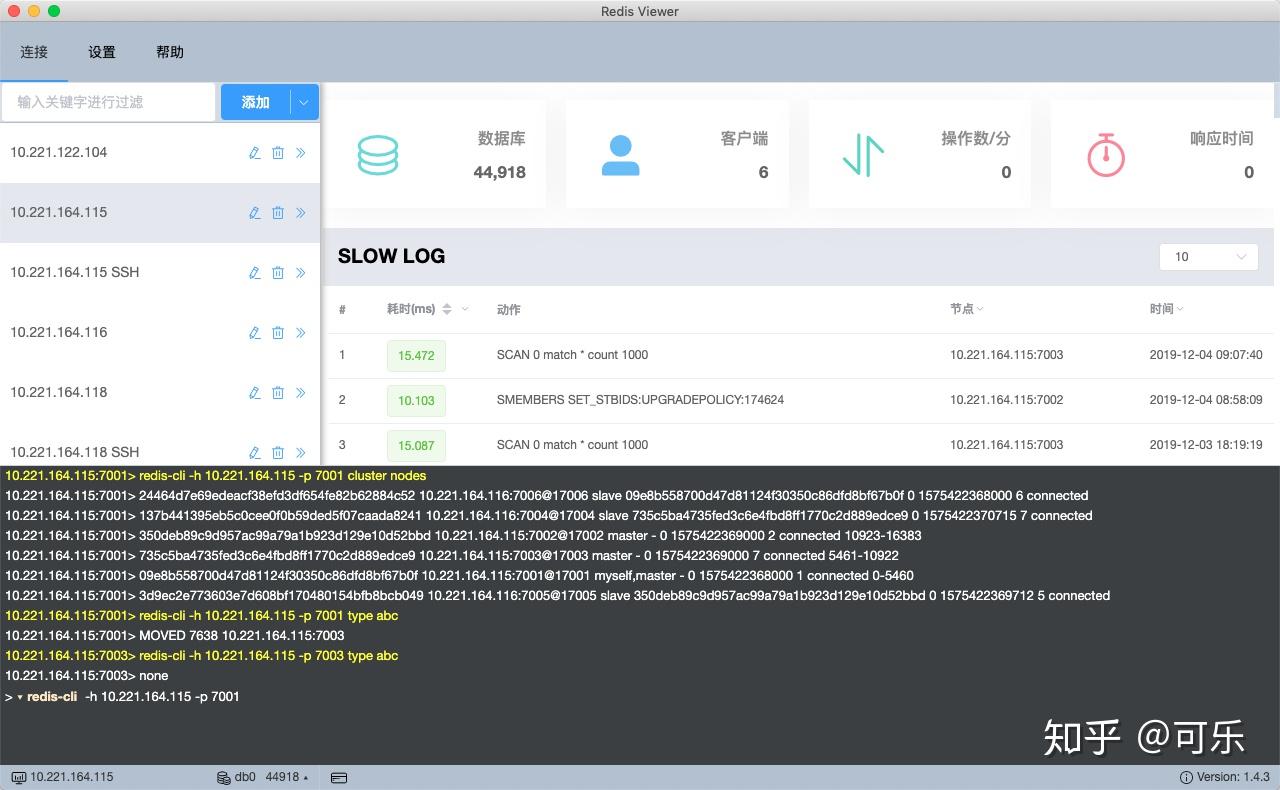1280x790 pixels.
Task: Click the user icon in 客户端 card
Action: pyautogui.click(x=620, y=155)
